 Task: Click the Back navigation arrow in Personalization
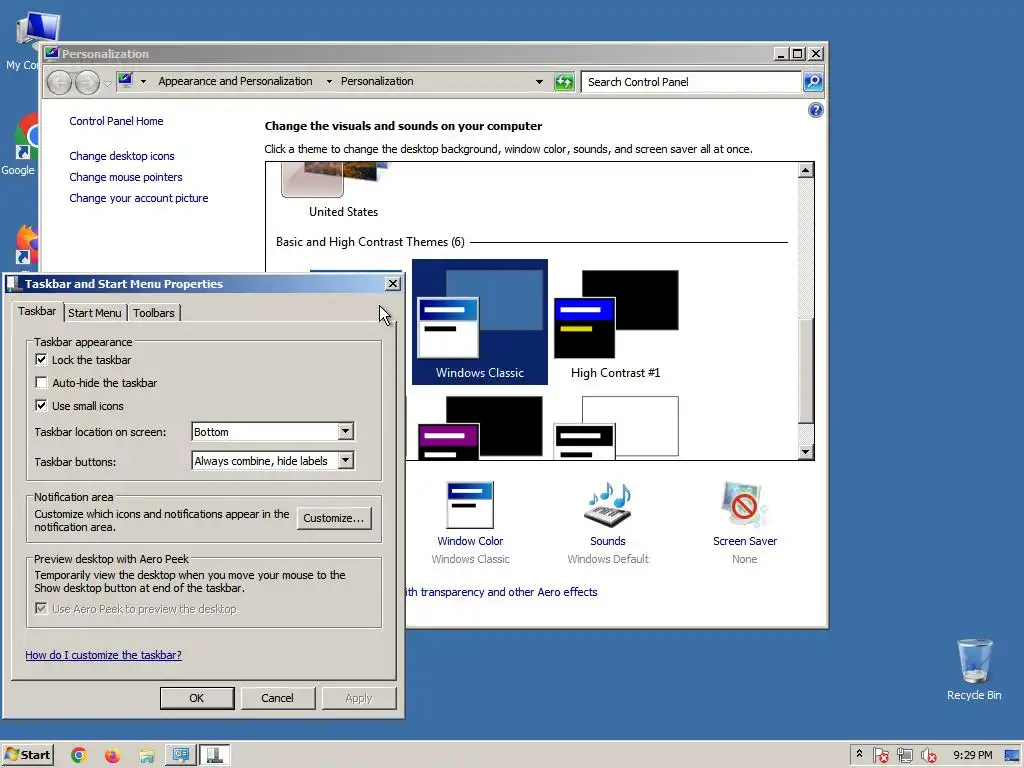point(59,82)
